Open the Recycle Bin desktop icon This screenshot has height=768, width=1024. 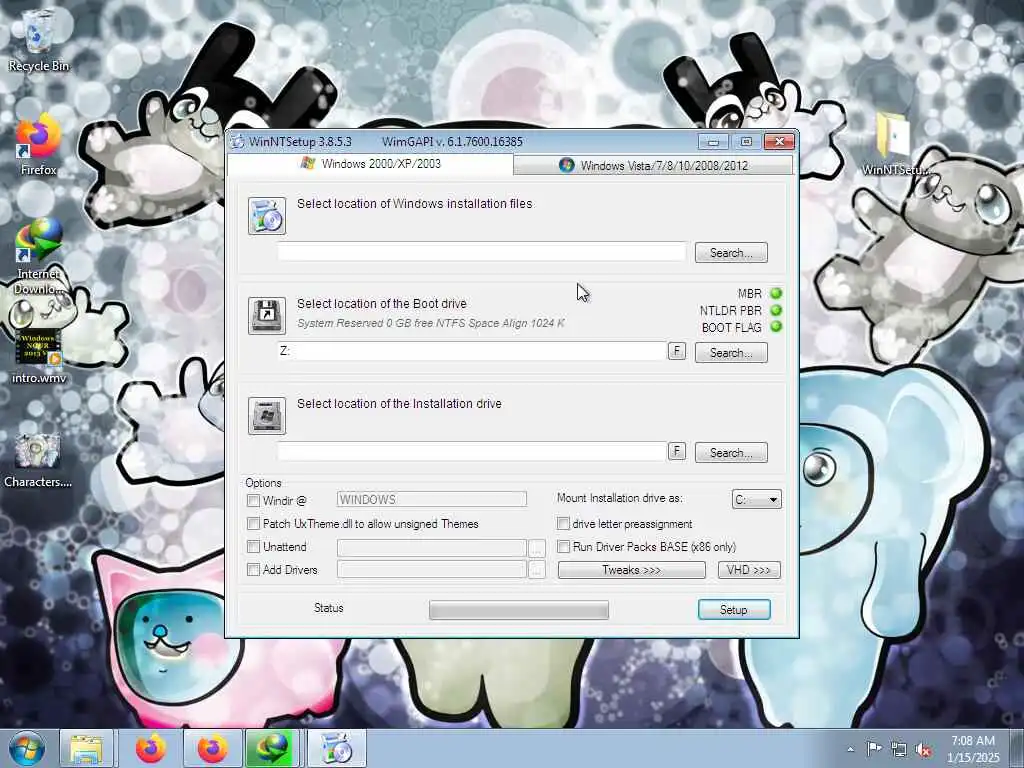coord(39,39)
